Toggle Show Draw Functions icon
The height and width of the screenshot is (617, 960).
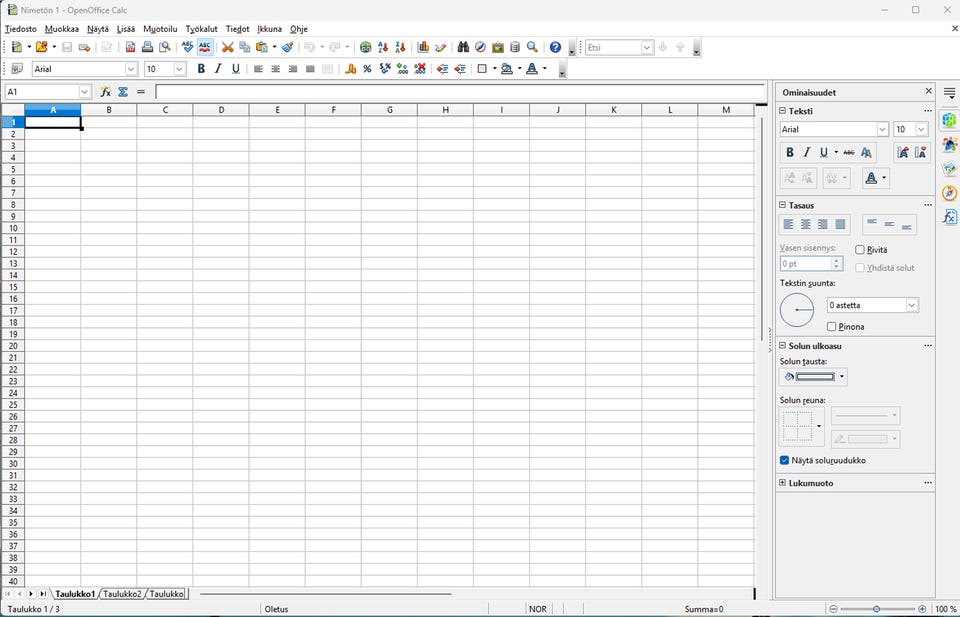(440, 47)
